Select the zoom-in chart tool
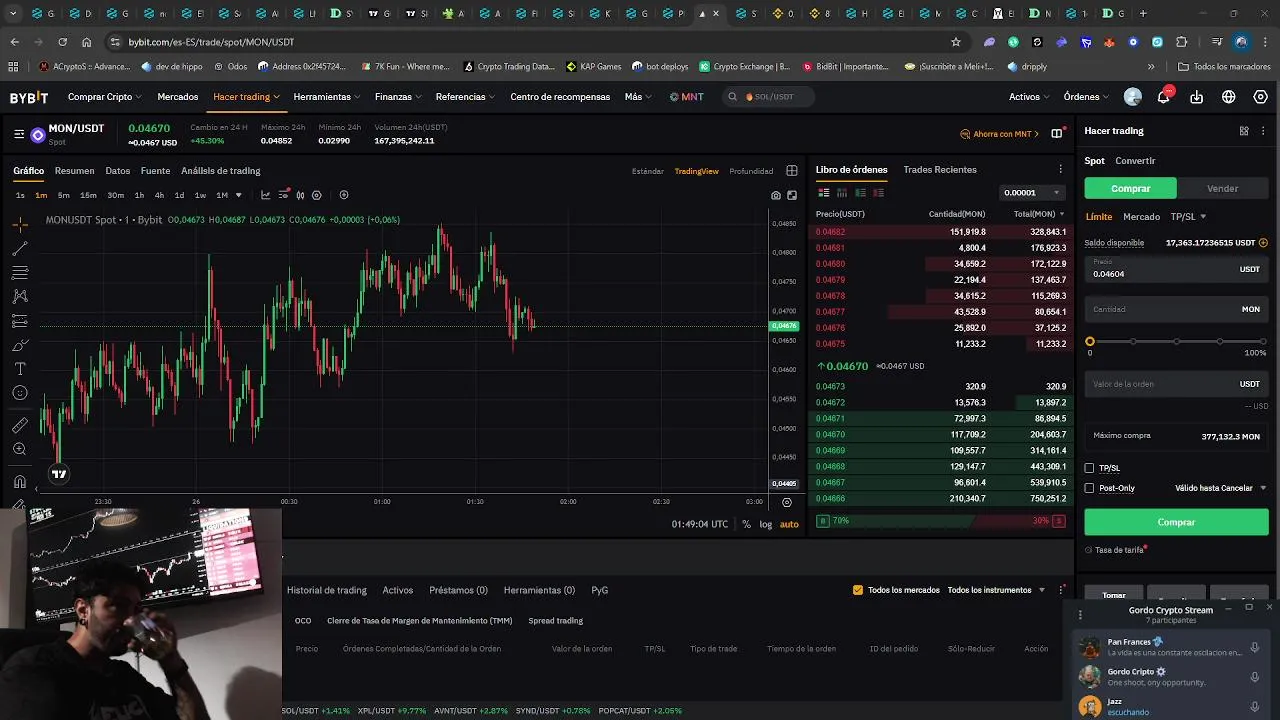The width and height of the screenshot is (1280, 720). click(x=20, y=449)
